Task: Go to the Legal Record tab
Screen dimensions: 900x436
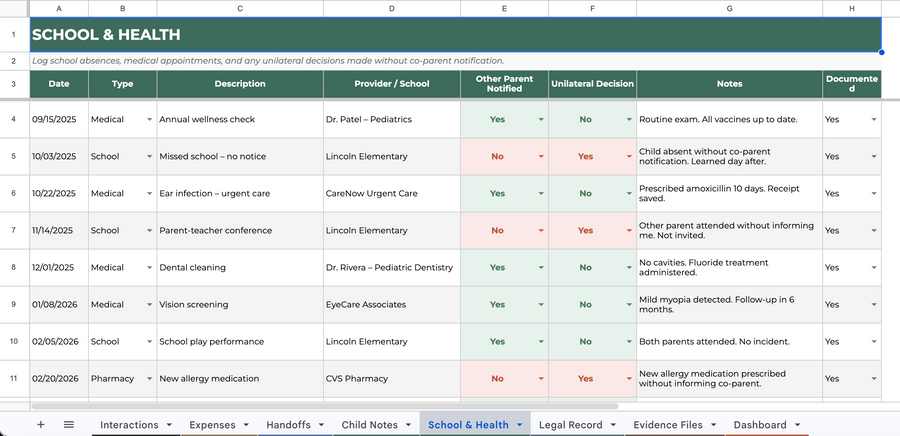Action: [x=571, y=425]
